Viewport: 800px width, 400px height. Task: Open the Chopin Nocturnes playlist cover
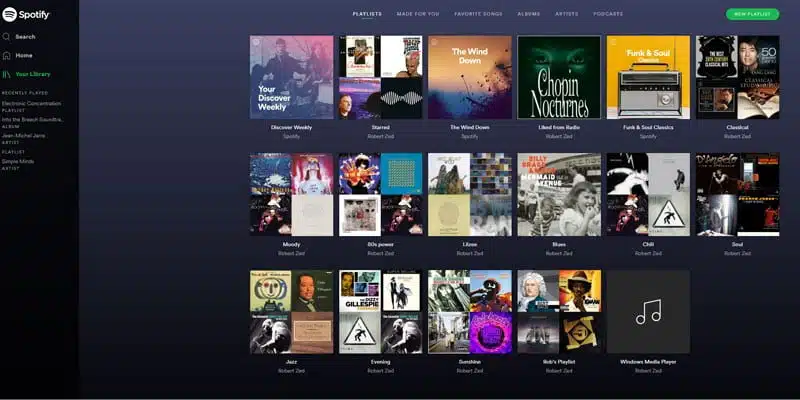click(x=559, y=77)
